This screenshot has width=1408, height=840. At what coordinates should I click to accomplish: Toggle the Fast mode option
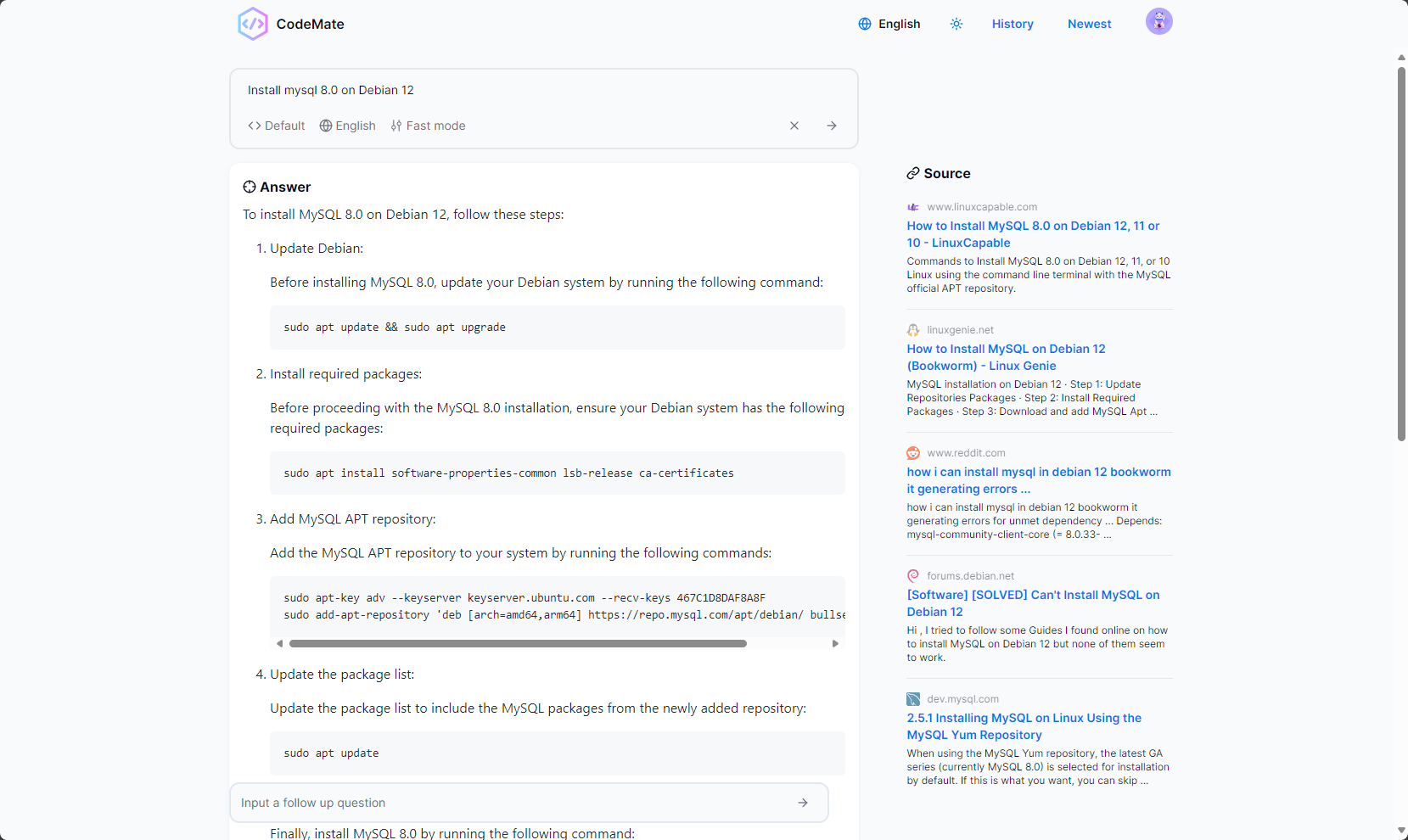click(428, 126)
